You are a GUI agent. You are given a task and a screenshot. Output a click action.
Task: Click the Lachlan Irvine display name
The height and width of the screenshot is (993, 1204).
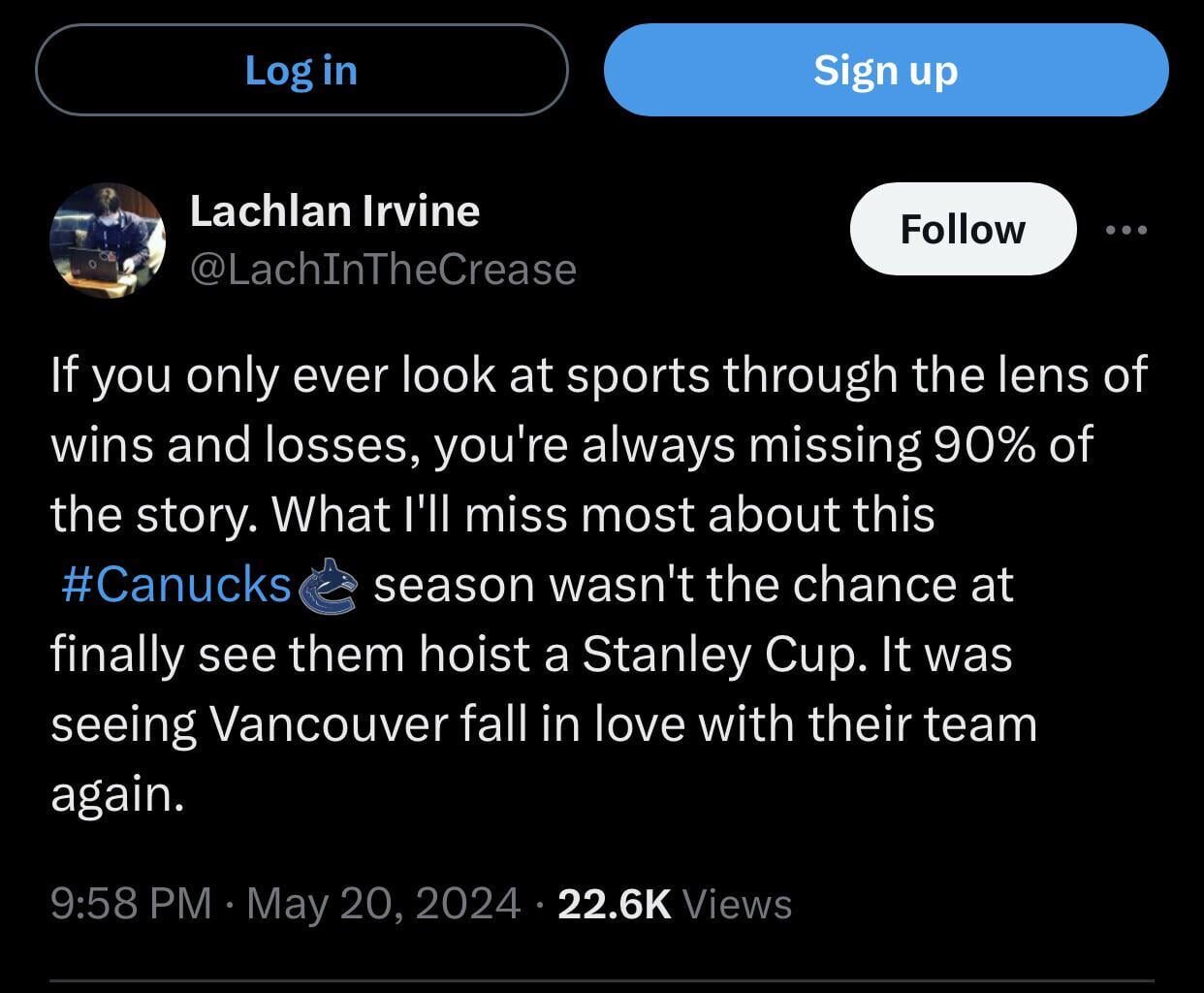[334, 210]
